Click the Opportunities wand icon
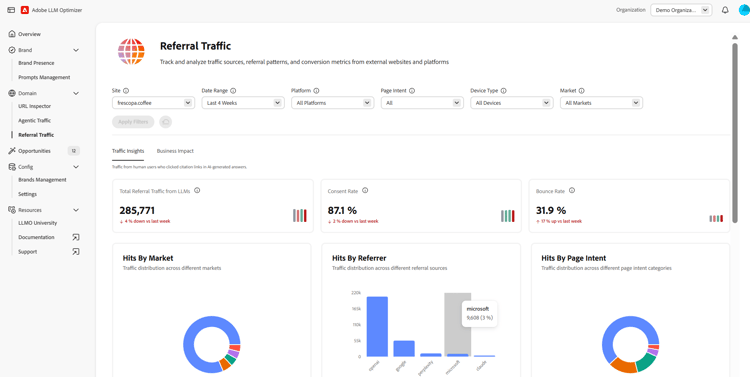 pos(12,151)
